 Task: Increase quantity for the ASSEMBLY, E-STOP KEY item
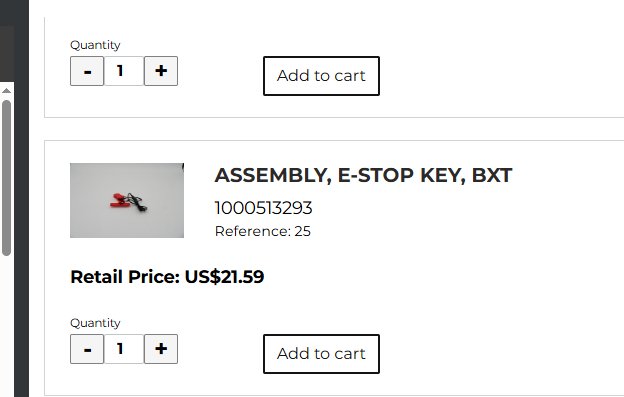(x=161, y=349)
